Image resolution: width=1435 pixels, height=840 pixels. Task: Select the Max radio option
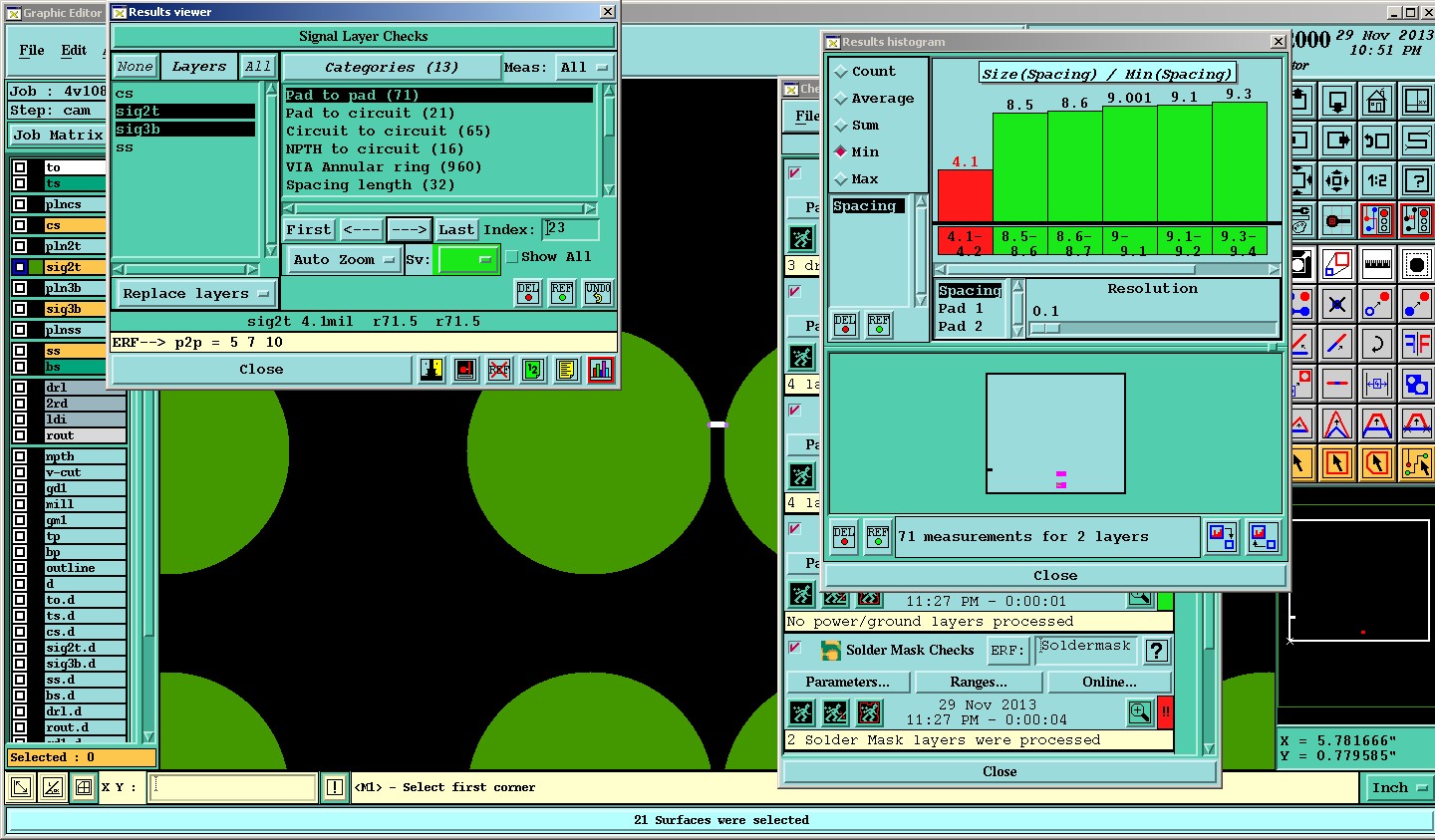857,179
